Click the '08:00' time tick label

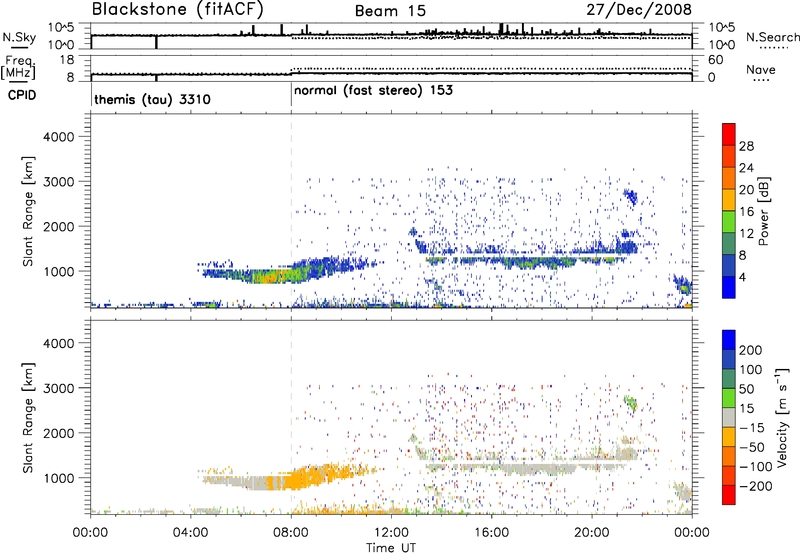point(291,533)
